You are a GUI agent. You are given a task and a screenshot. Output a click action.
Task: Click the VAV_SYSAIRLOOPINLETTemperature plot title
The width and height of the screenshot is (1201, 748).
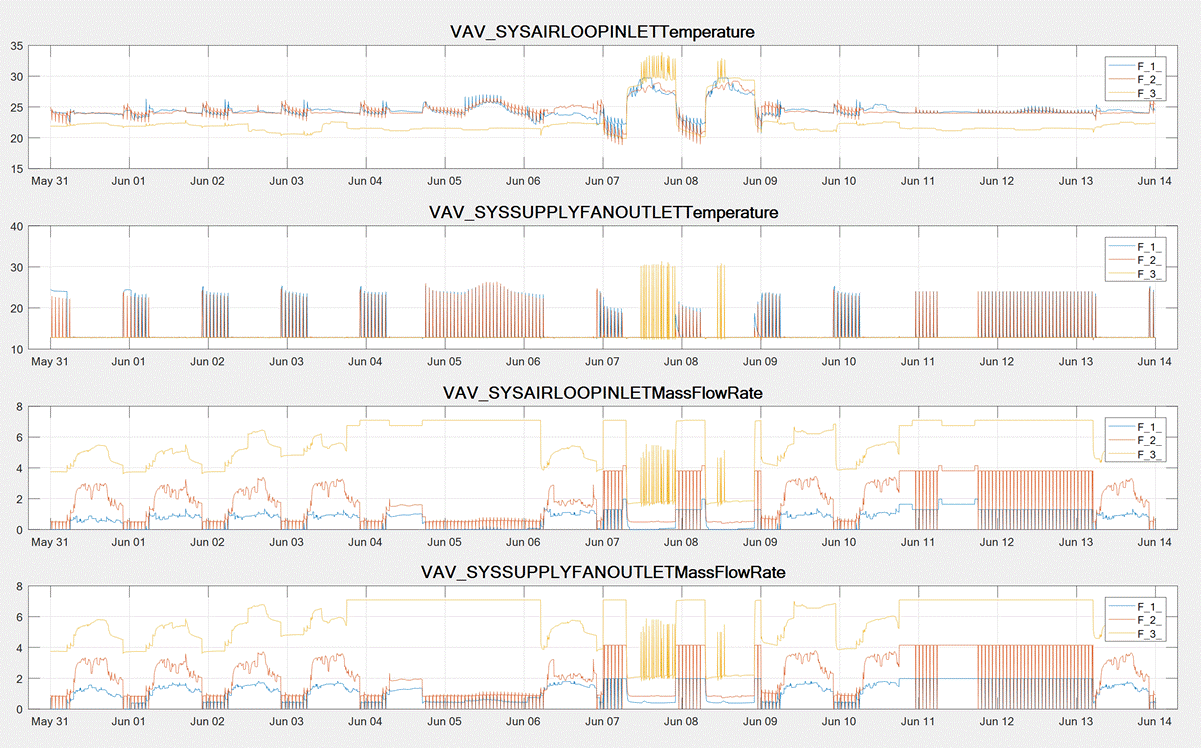[602, 32]
